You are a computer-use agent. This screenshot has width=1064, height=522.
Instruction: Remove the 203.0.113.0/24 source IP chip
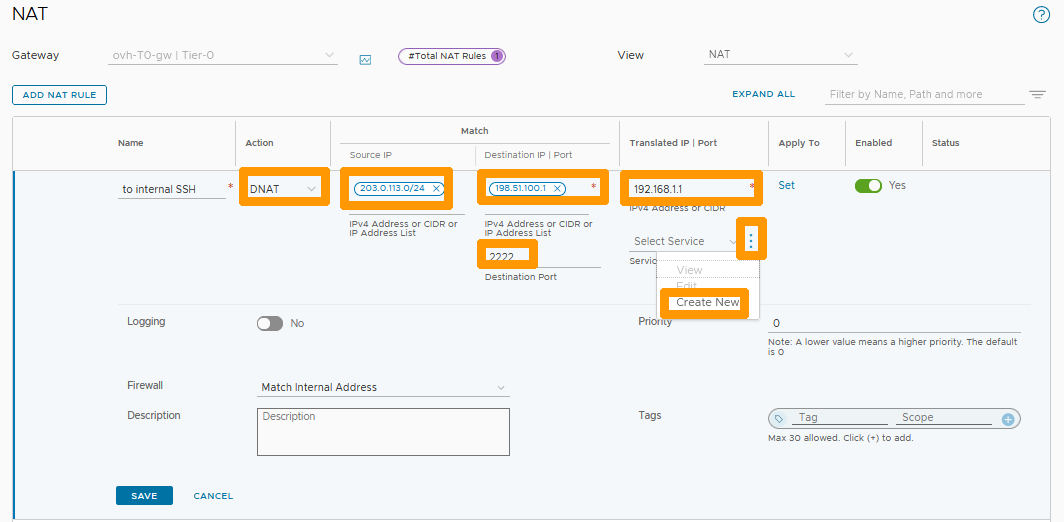click(436, 188)
